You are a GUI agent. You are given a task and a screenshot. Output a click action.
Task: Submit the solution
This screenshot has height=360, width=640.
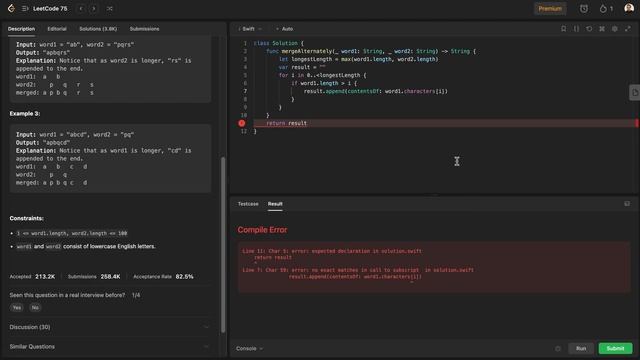(x=615, y=349)
